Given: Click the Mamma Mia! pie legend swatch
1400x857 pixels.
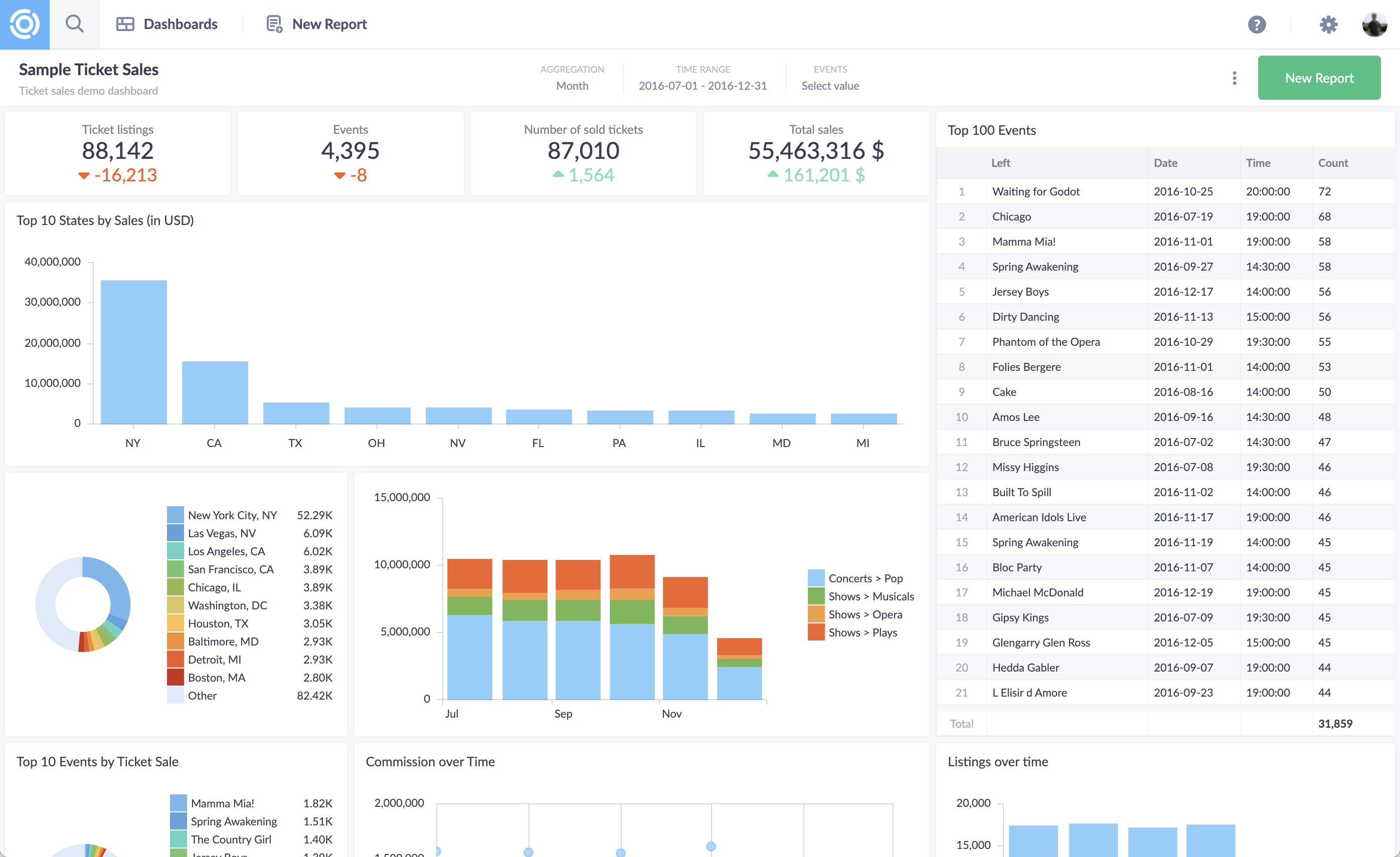Looking at the screenshot, I should click(178, 803).
